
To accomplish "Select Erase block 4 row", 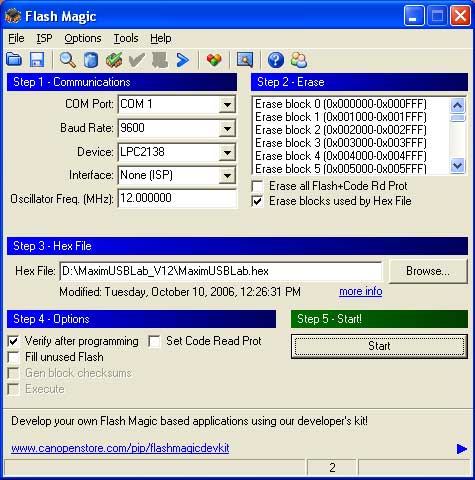I will [341, 156].
